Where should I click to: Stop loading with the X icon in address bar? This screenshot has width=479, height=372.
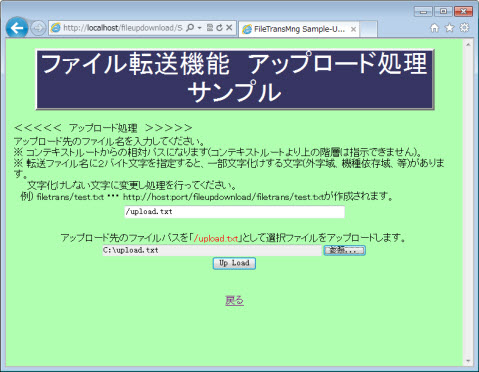[x=229, y=28]
